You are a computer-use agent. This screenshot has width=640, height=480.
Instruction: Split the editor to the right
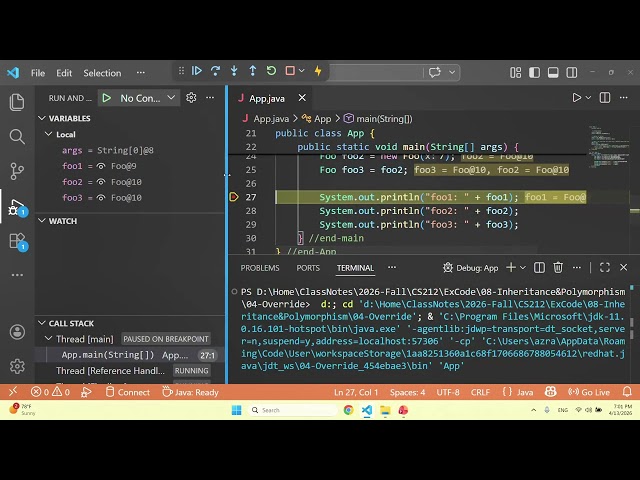pyautogui.click(x=605, y=98)
